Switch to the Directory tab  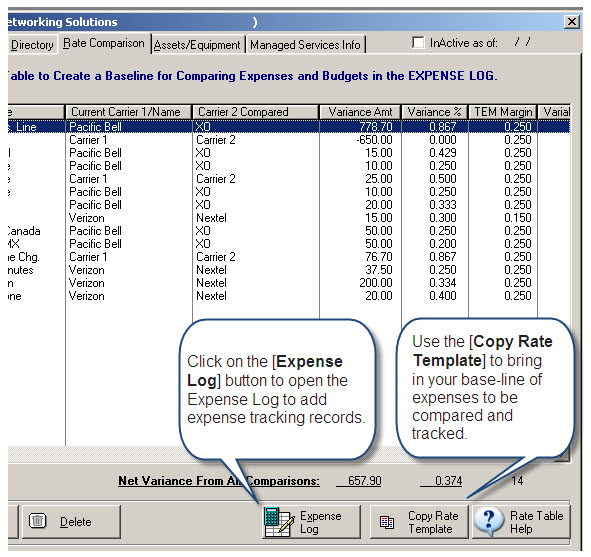(x=32, y=45)
